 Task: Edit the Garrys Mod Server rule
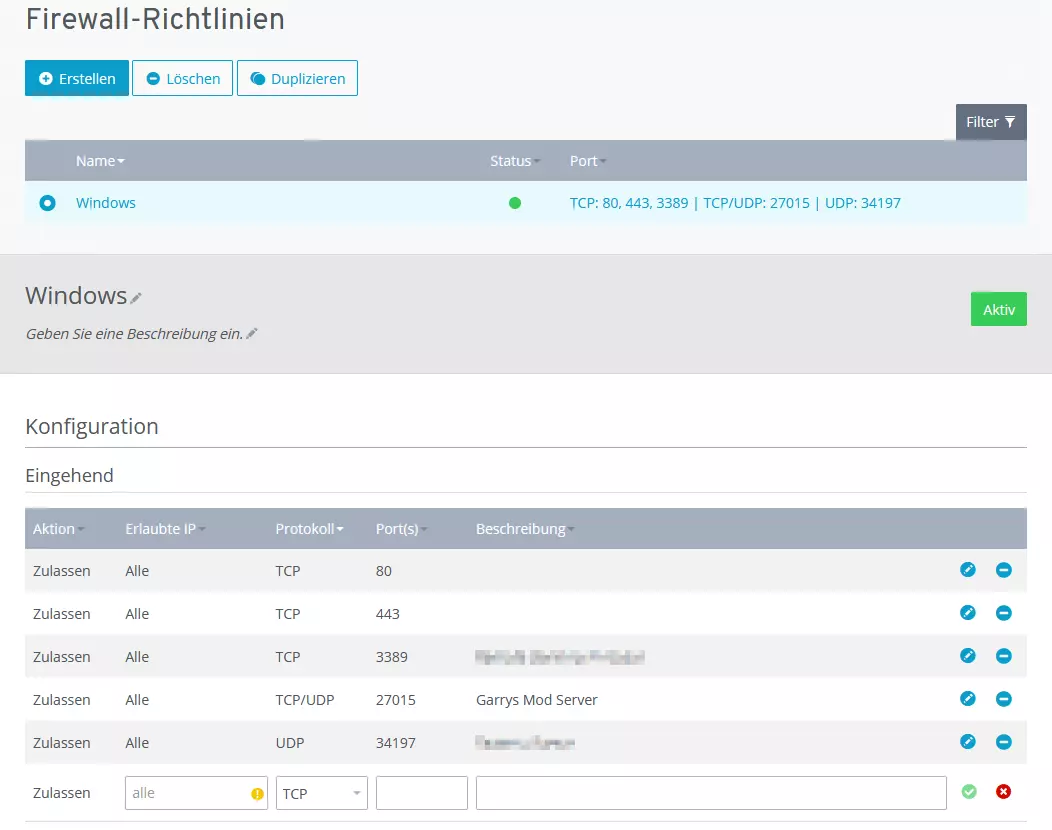coord(967,698)
